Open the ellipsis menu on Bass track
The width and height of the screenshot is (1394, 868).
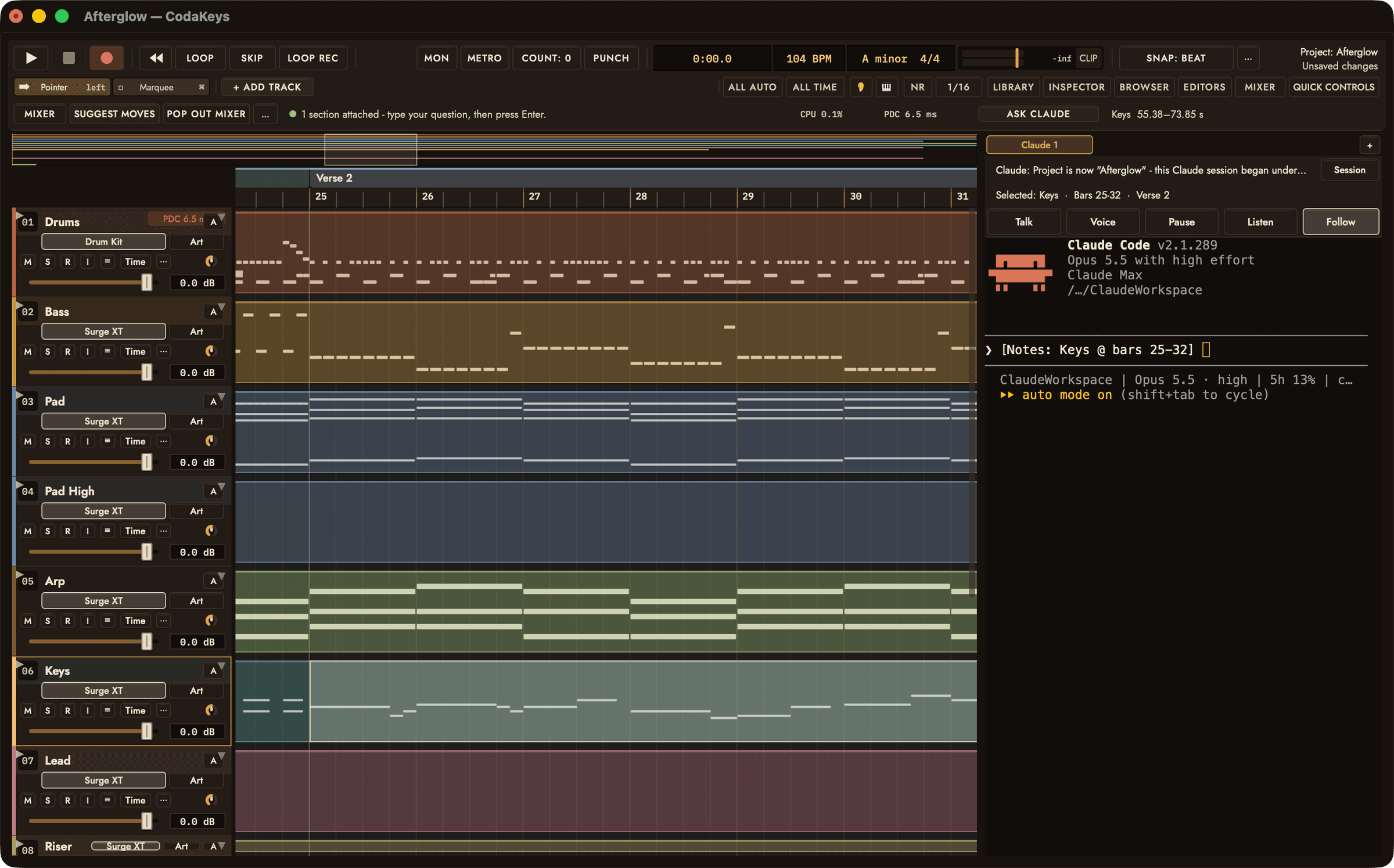tap(164, 351)
